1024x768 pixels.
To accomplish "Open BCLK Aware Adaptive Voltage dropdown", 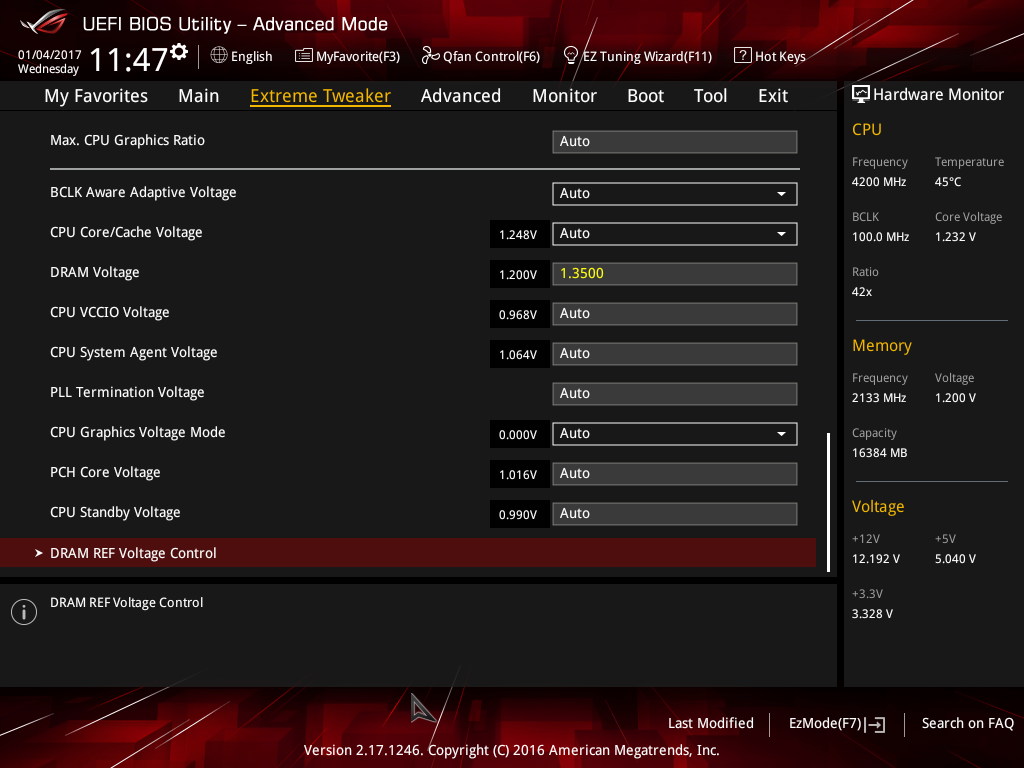I will pyautogui.click(x=675, y=194).
